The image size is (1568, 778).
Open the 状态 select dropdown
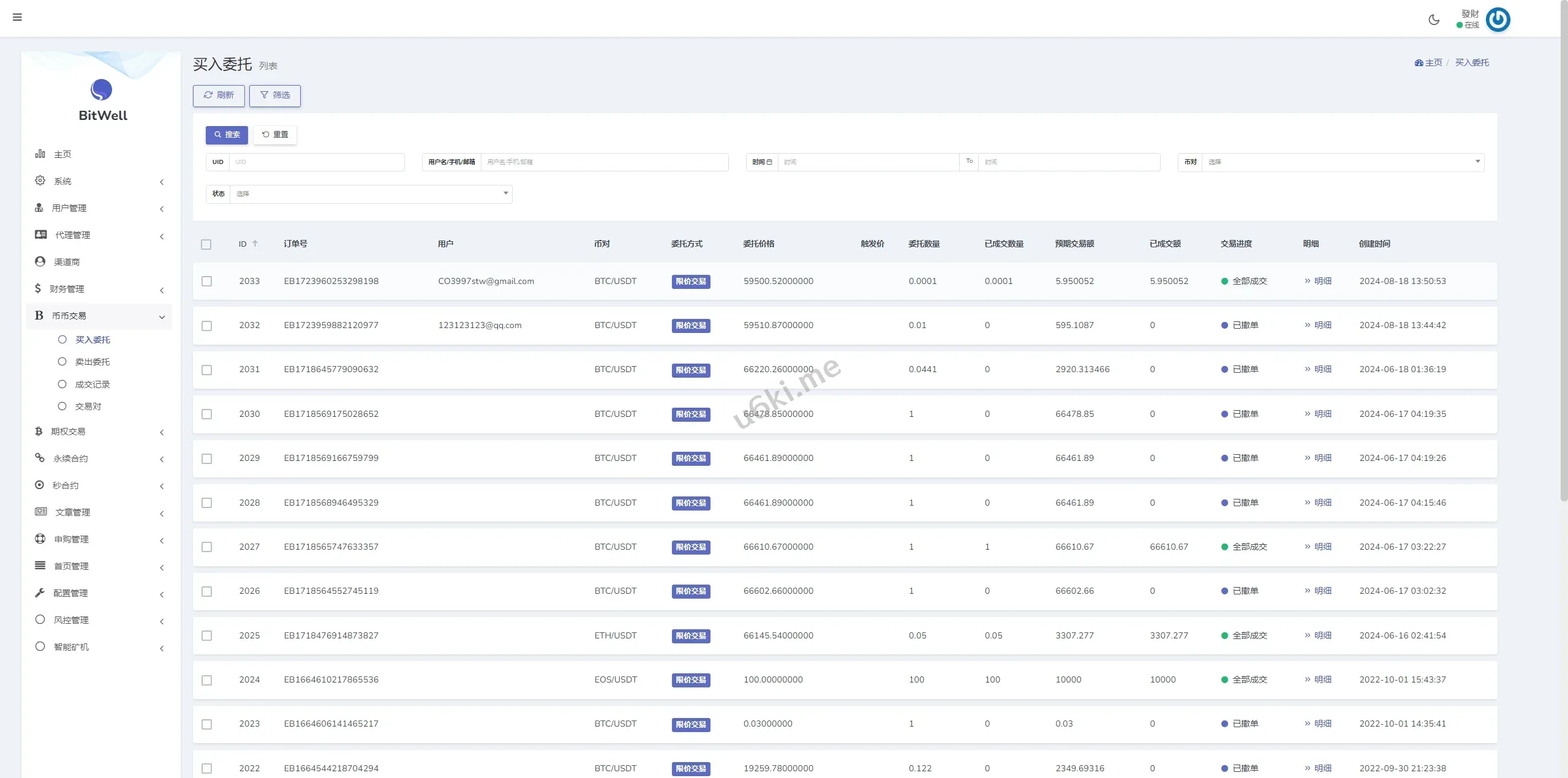[370, 194]
